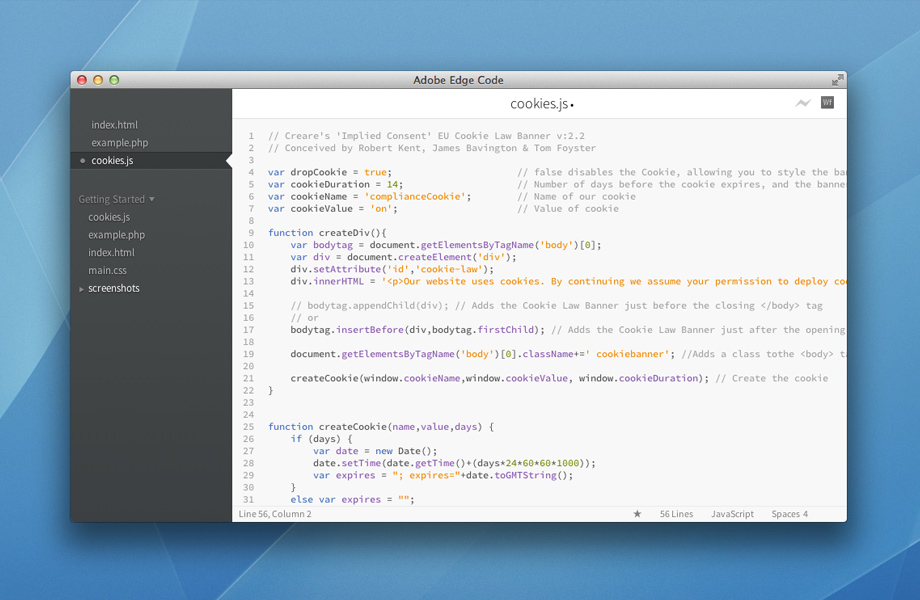This screenshot has width=920, height=600.
Task: Open cookies.js in the project tree
Action: click(109, 217)
